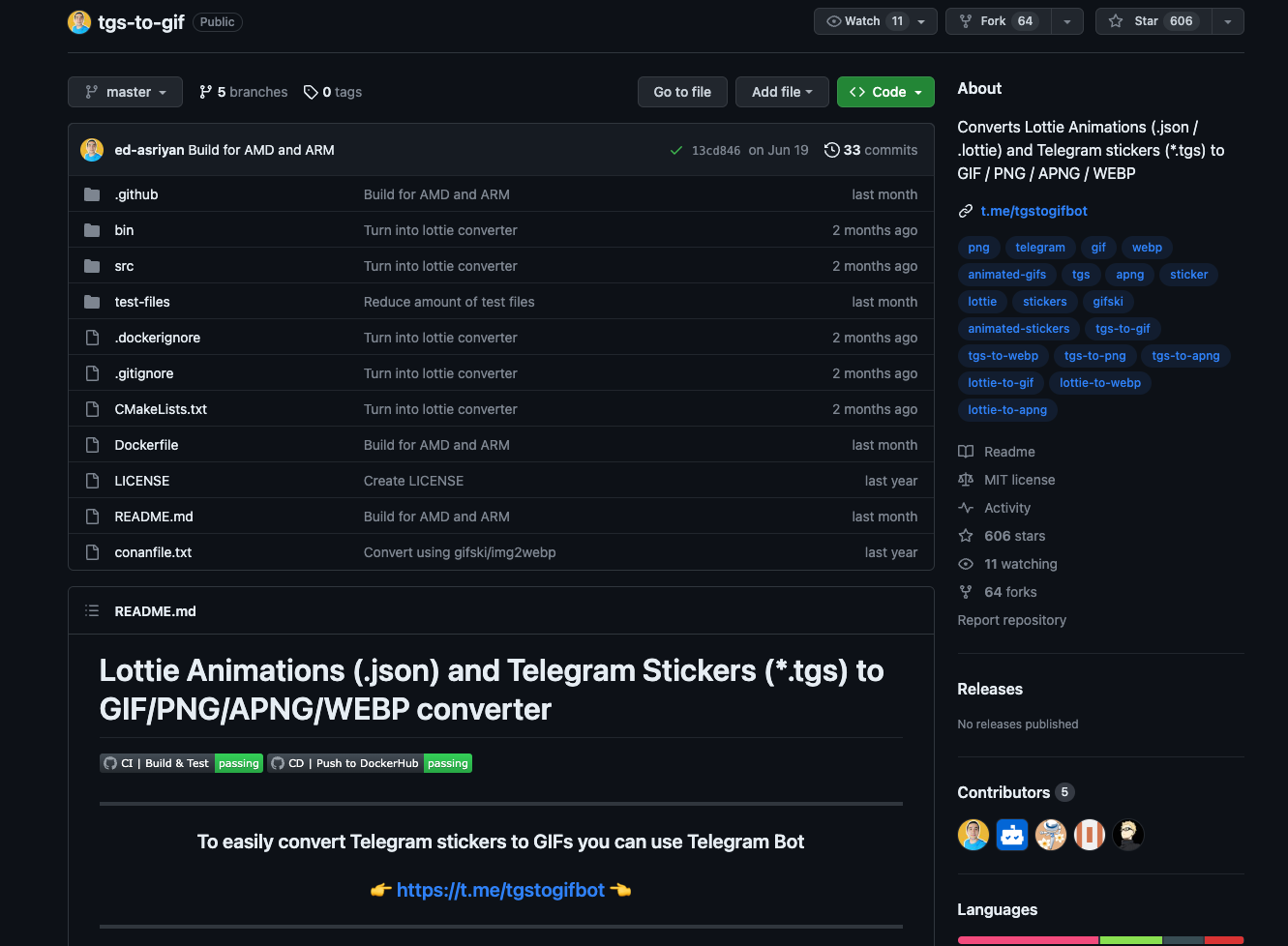The height and width of the screenshot is (946, 1288).
Task: Open the .github folder icon
Action: click(92, 194)
